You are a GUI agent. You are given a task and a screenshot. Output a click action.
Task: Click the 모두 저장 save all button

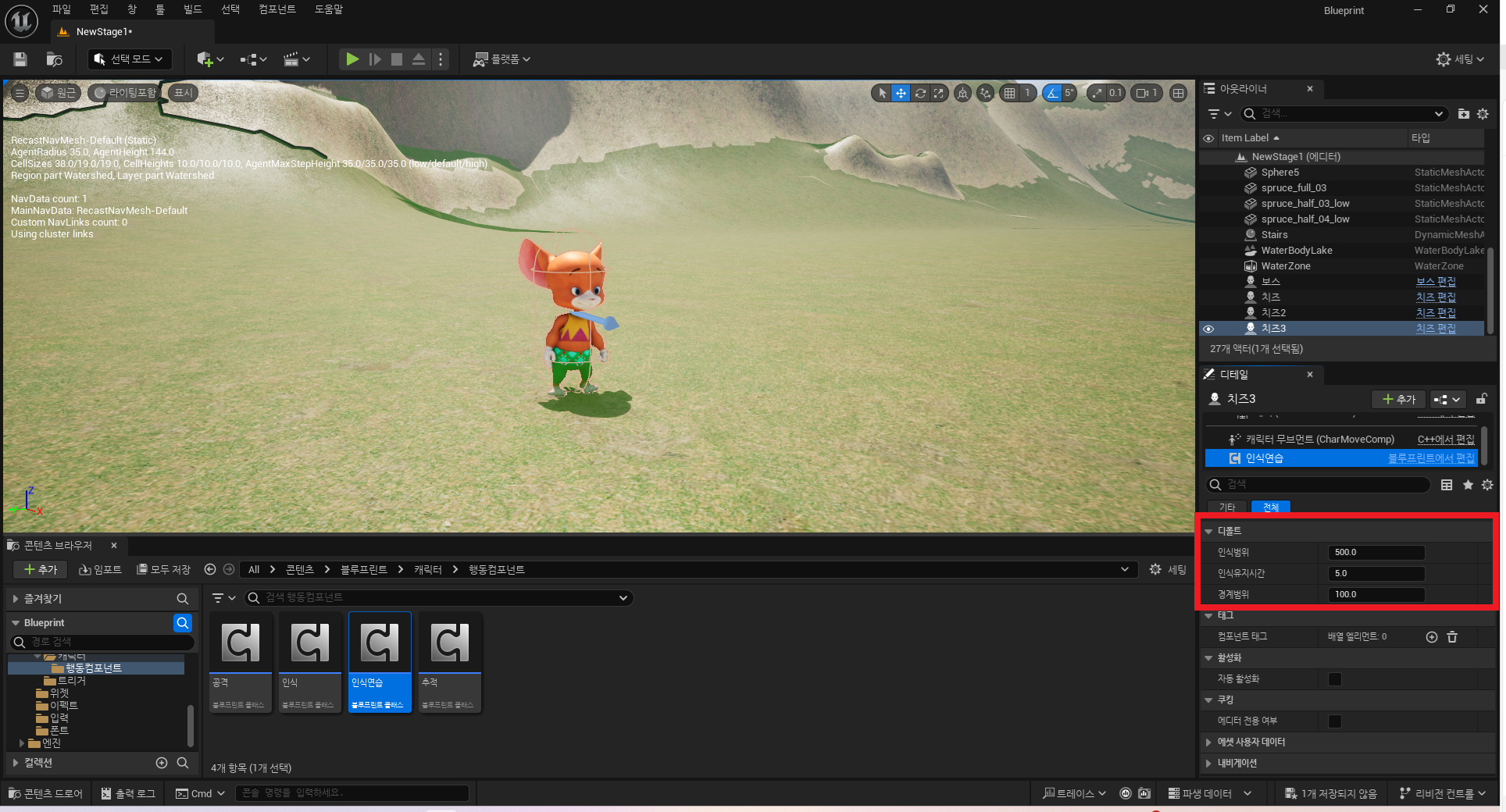tap(164, 570)
